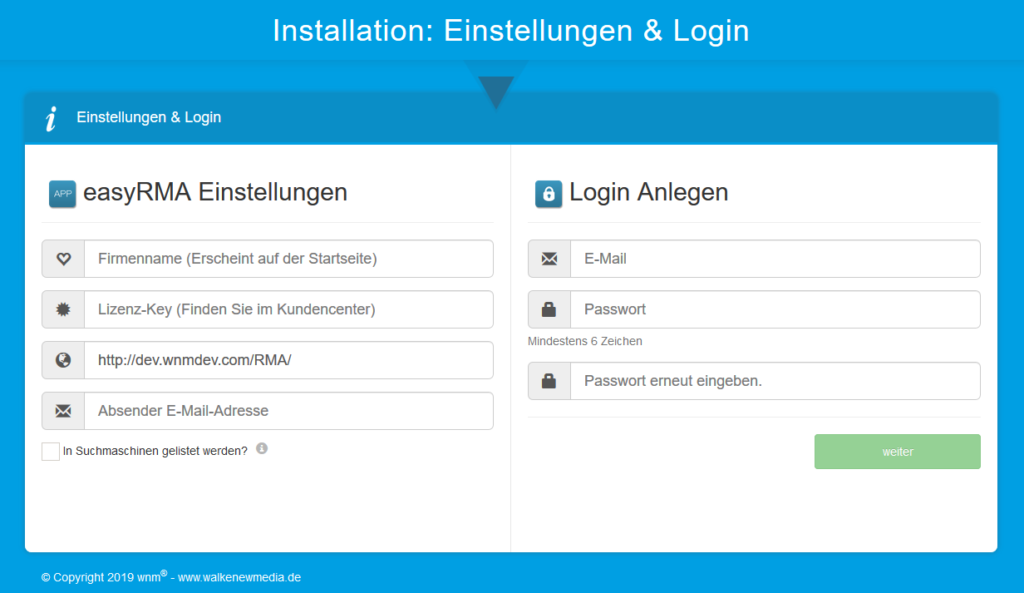1024x593 pixels.
Task: Click the easyRMA Einstellungen heading
Action: pos(215,192)
